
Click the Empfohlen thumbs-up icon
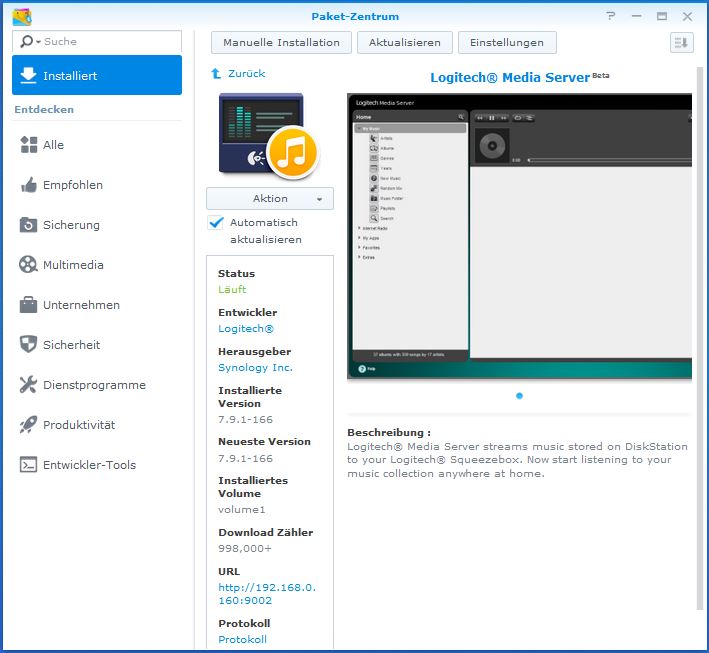coord(28,185)
